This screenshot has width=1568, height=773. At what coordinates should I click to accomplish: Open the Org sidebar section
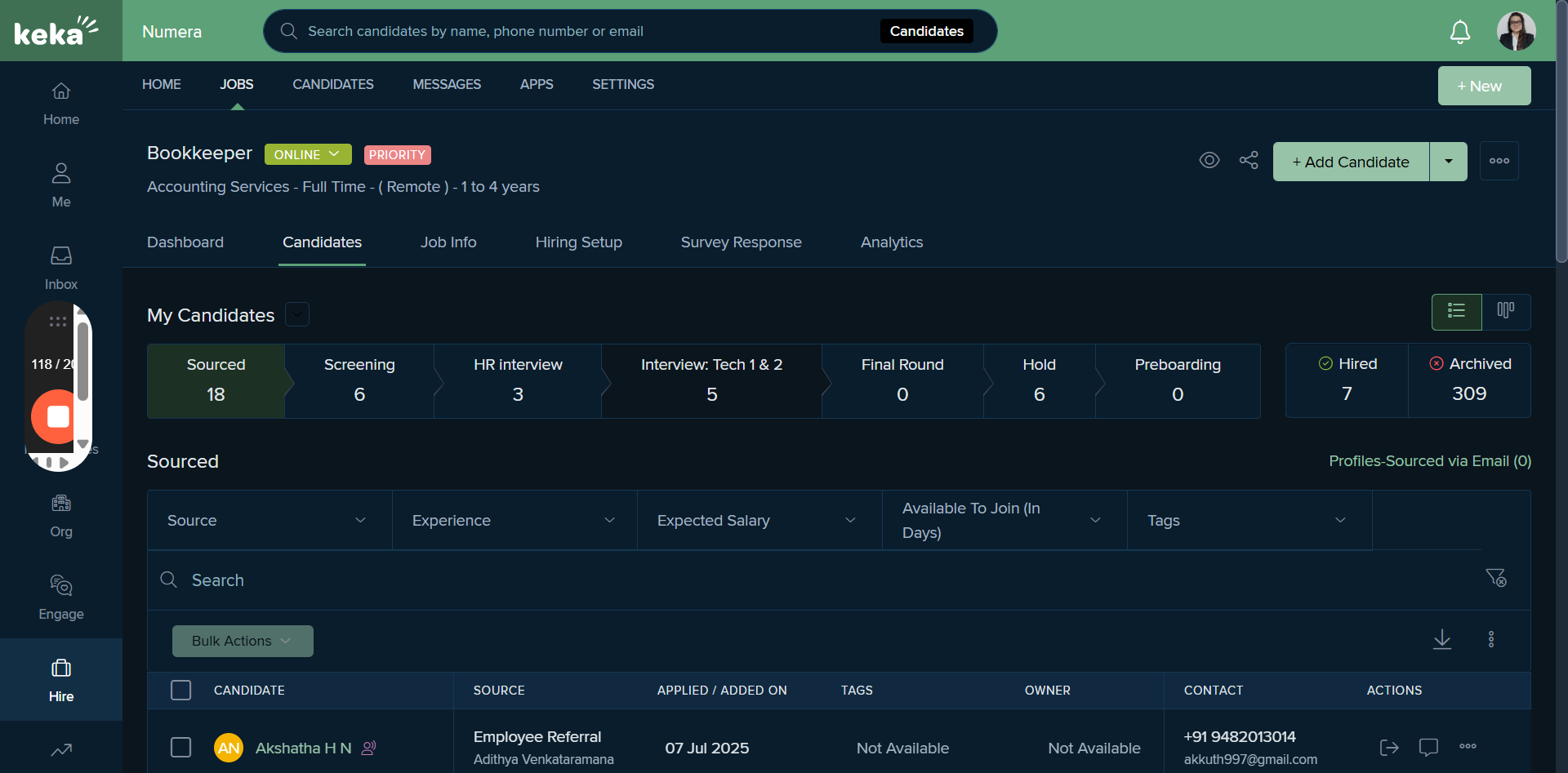[61, 516]
